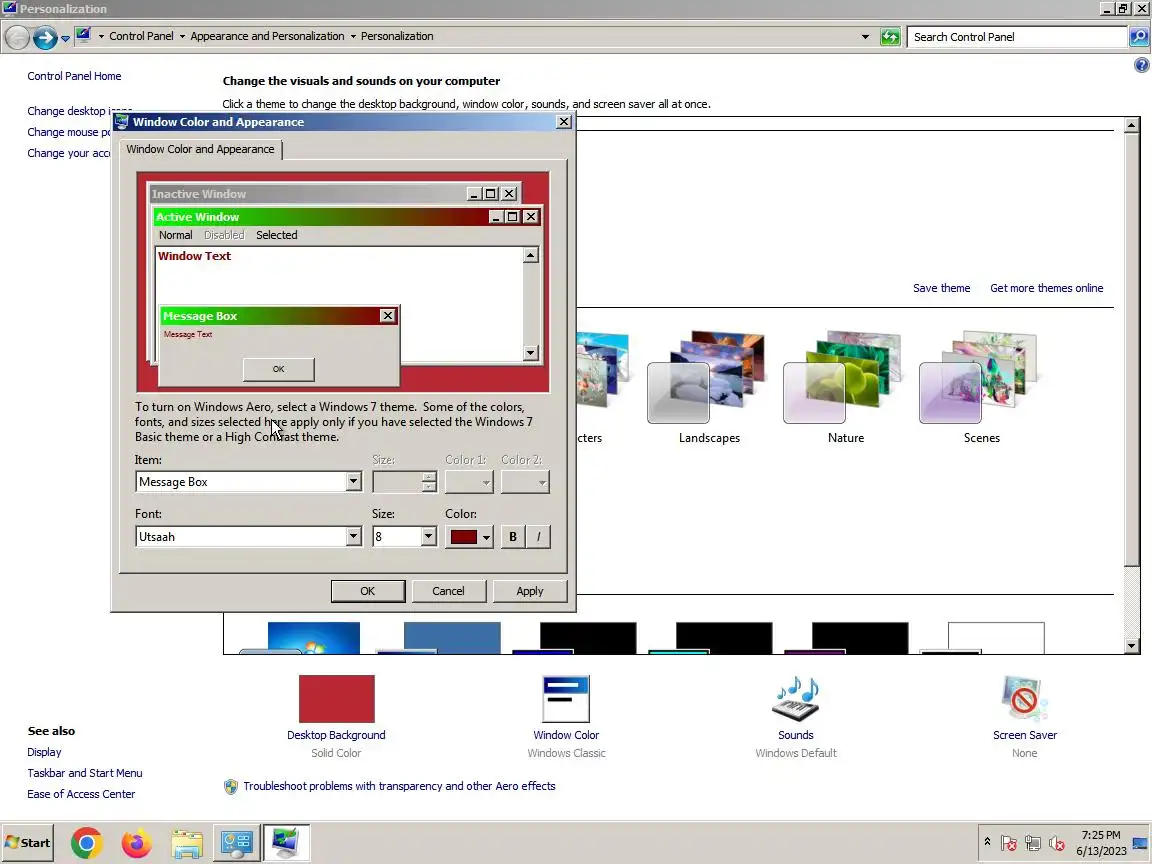Click the network tray icon
The height and width of the screenshot is (864, 1152).
1033,843
